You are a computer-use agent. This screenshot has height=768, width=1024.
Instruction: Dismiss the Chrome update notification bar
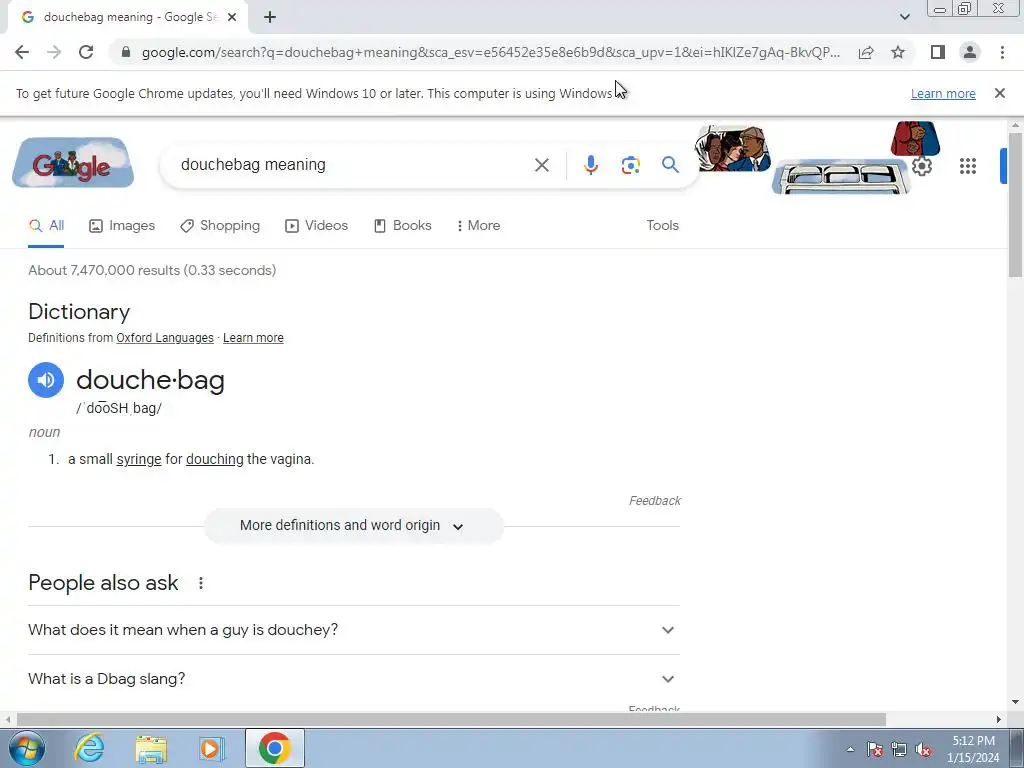[x=999, y=93]
